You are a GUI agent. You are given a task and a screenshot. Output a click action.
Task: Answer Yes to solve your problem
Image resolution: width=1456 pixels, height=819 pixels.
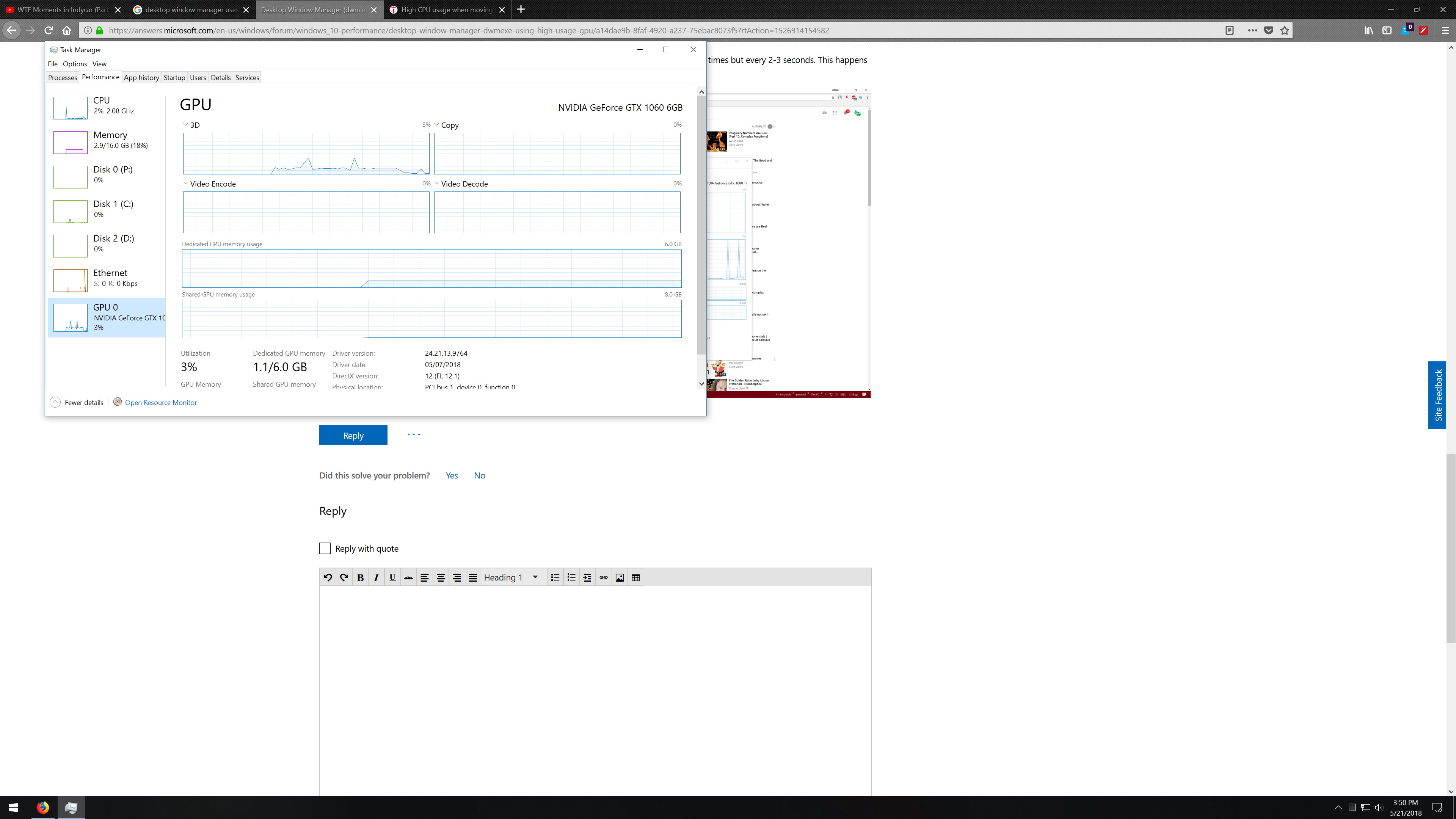coord(452,475)
